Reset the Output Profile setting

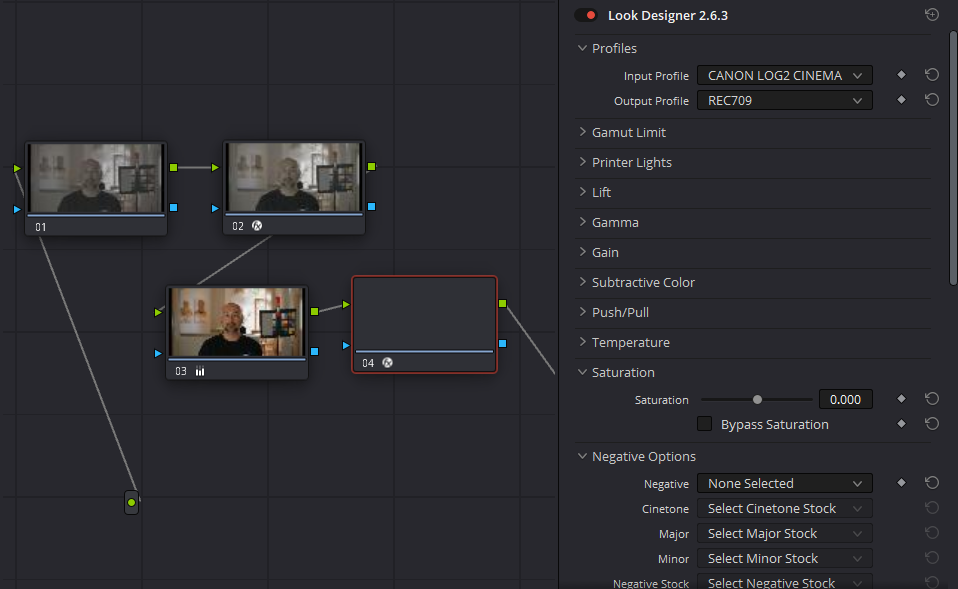tap(932, 100)
